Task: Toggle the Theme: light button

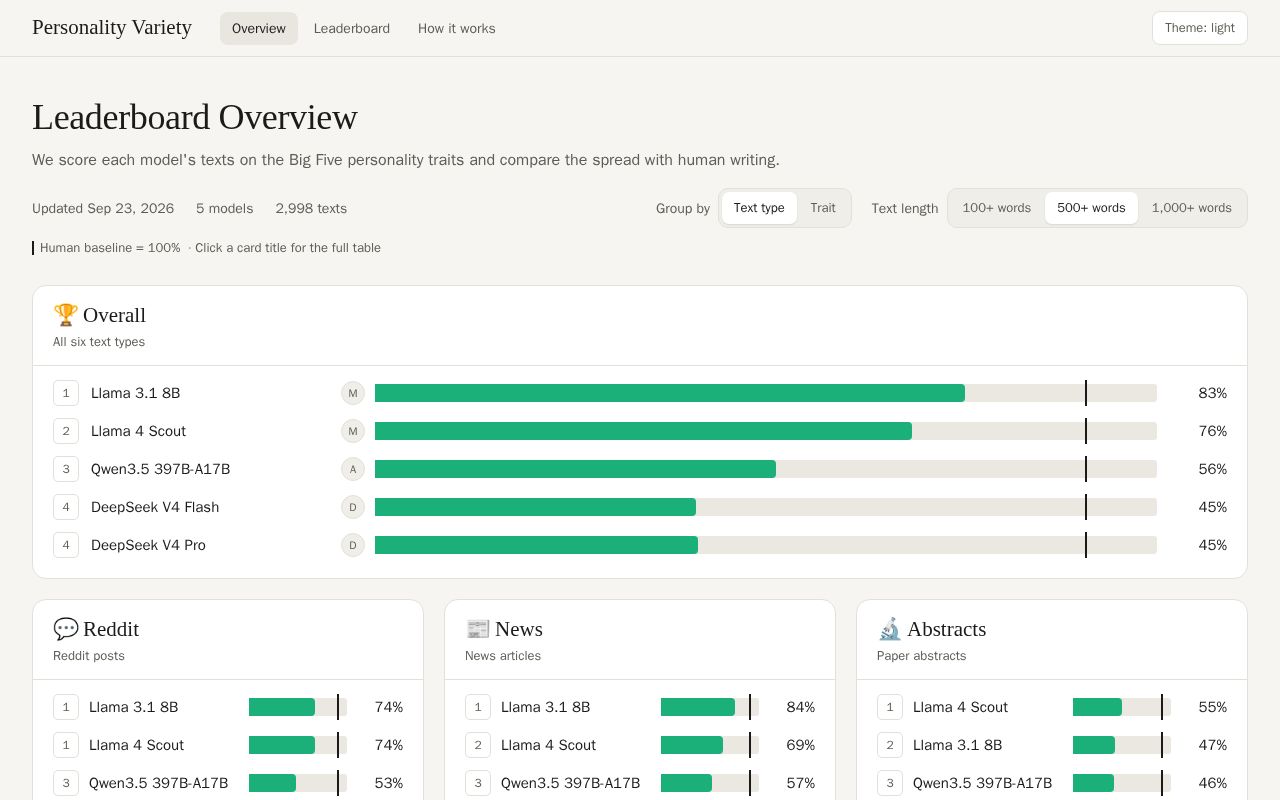Action: pos(1200,28)
